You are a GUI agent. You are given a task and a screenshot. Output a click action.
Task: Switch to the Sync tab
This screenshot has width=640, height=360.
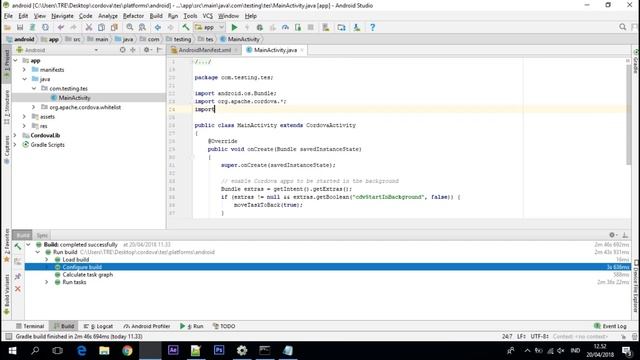point(42,235)
